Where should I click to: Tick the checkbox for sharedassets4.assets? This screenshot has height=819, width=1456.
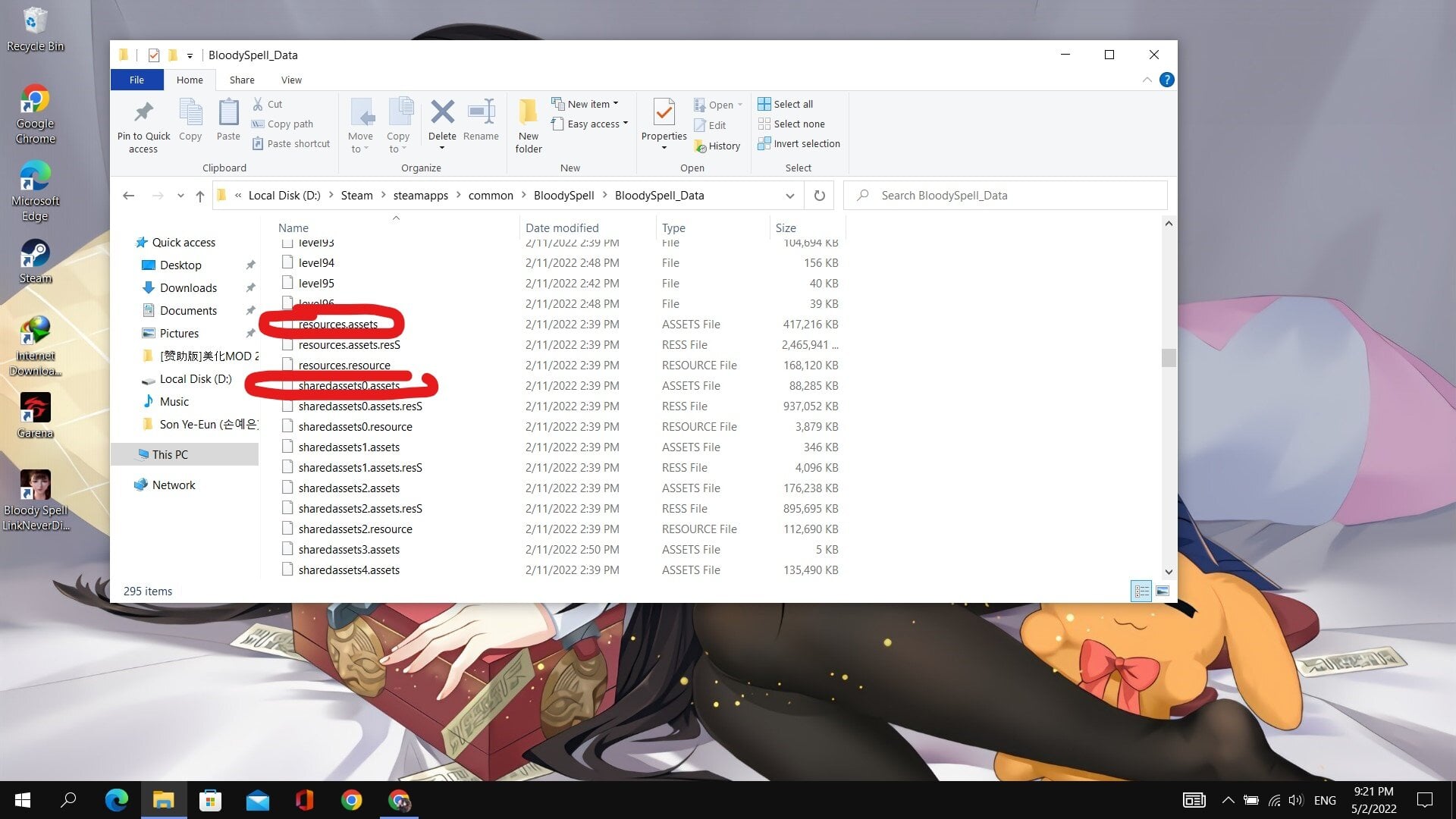[x=287, y=570]
